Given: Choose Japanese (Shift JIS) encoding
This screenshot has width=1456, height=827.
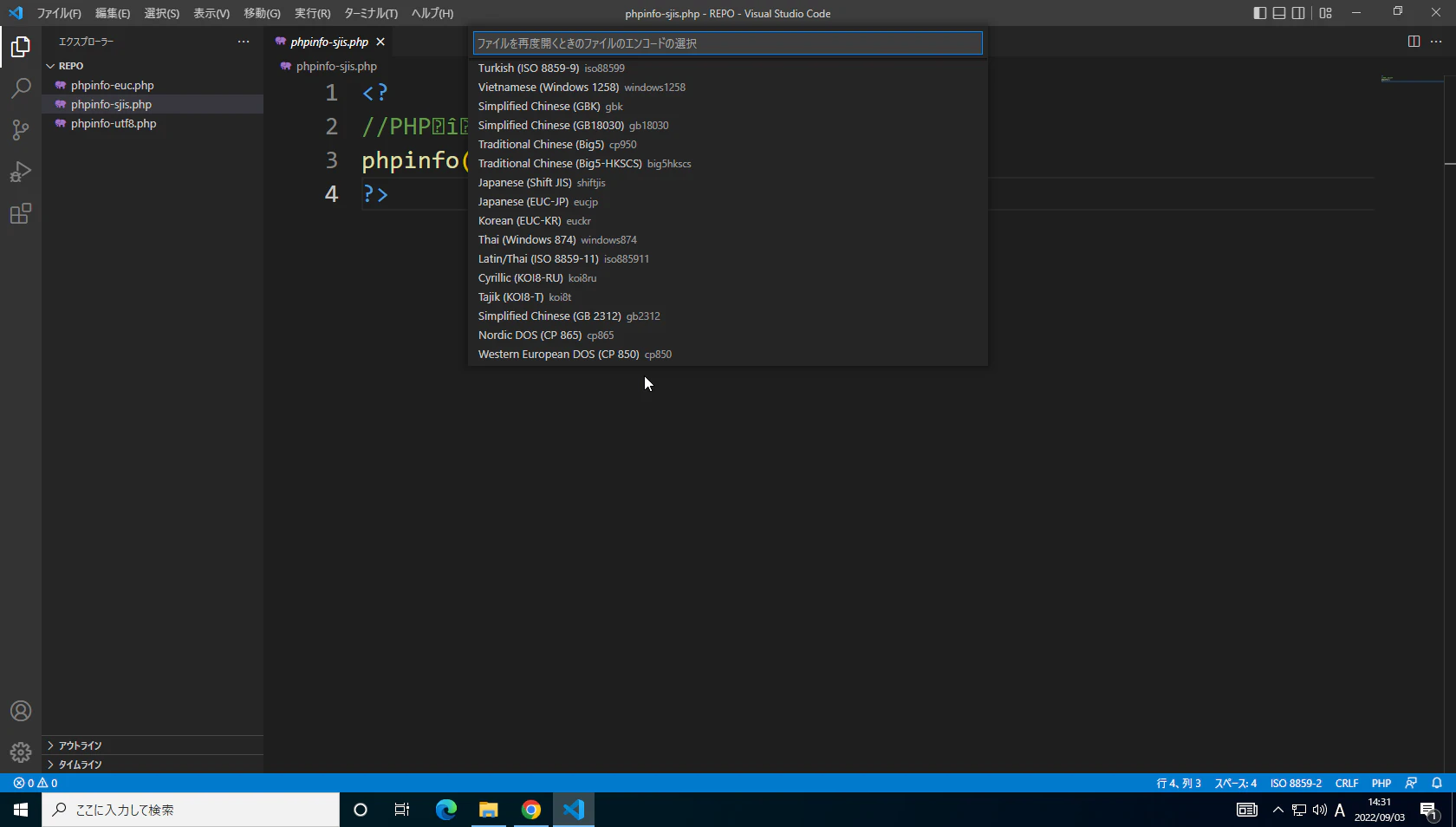Looking at the screenshot, I should tap(727, 182).
